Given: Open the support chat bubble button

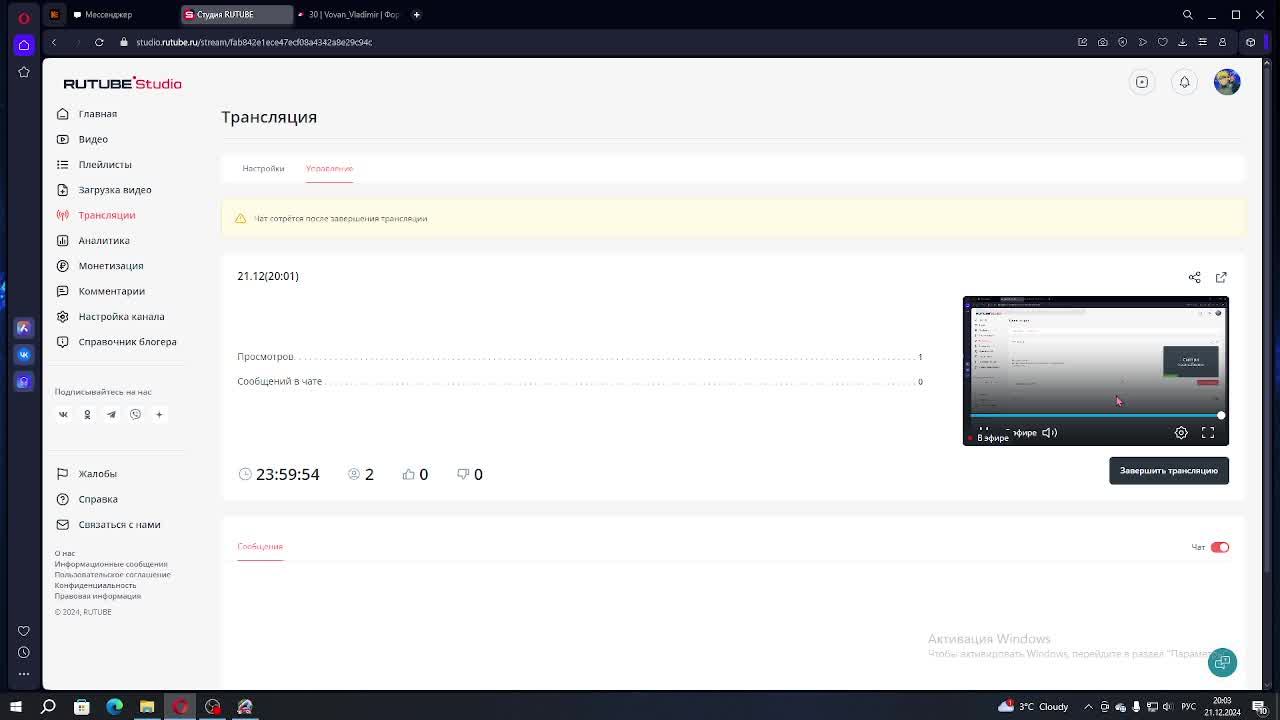Looking at the screenshot, I should point(1222,662).
